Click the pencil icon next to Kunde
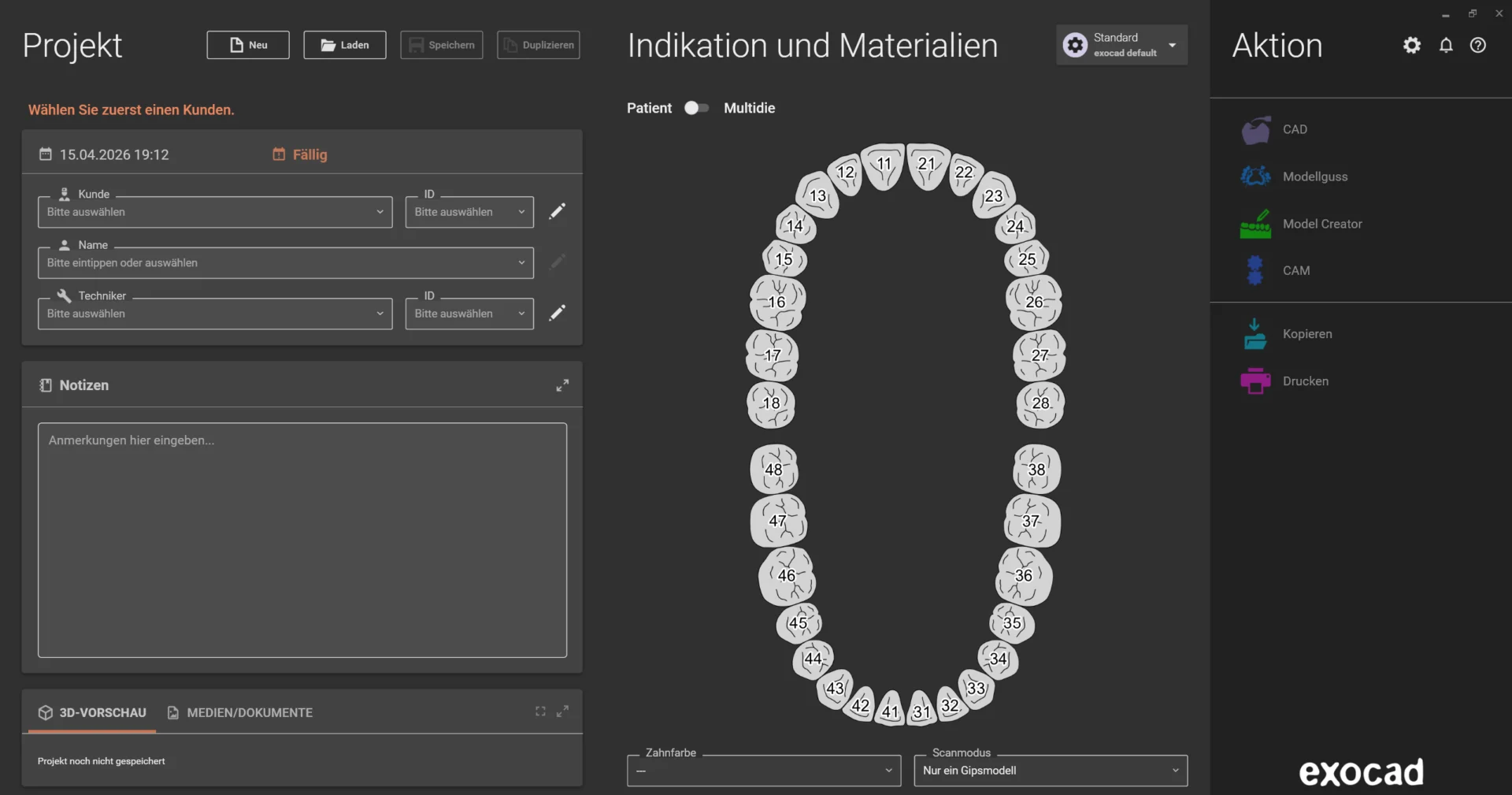Screen dimensions: 1512x795 click(557, 211)
